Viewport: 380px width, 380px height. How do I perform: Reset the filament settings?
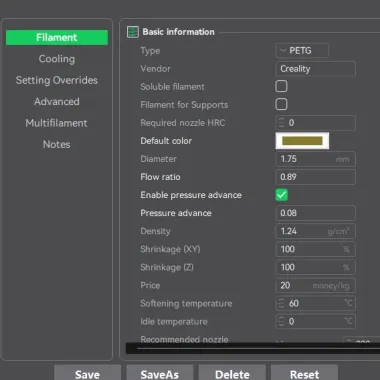304,373
